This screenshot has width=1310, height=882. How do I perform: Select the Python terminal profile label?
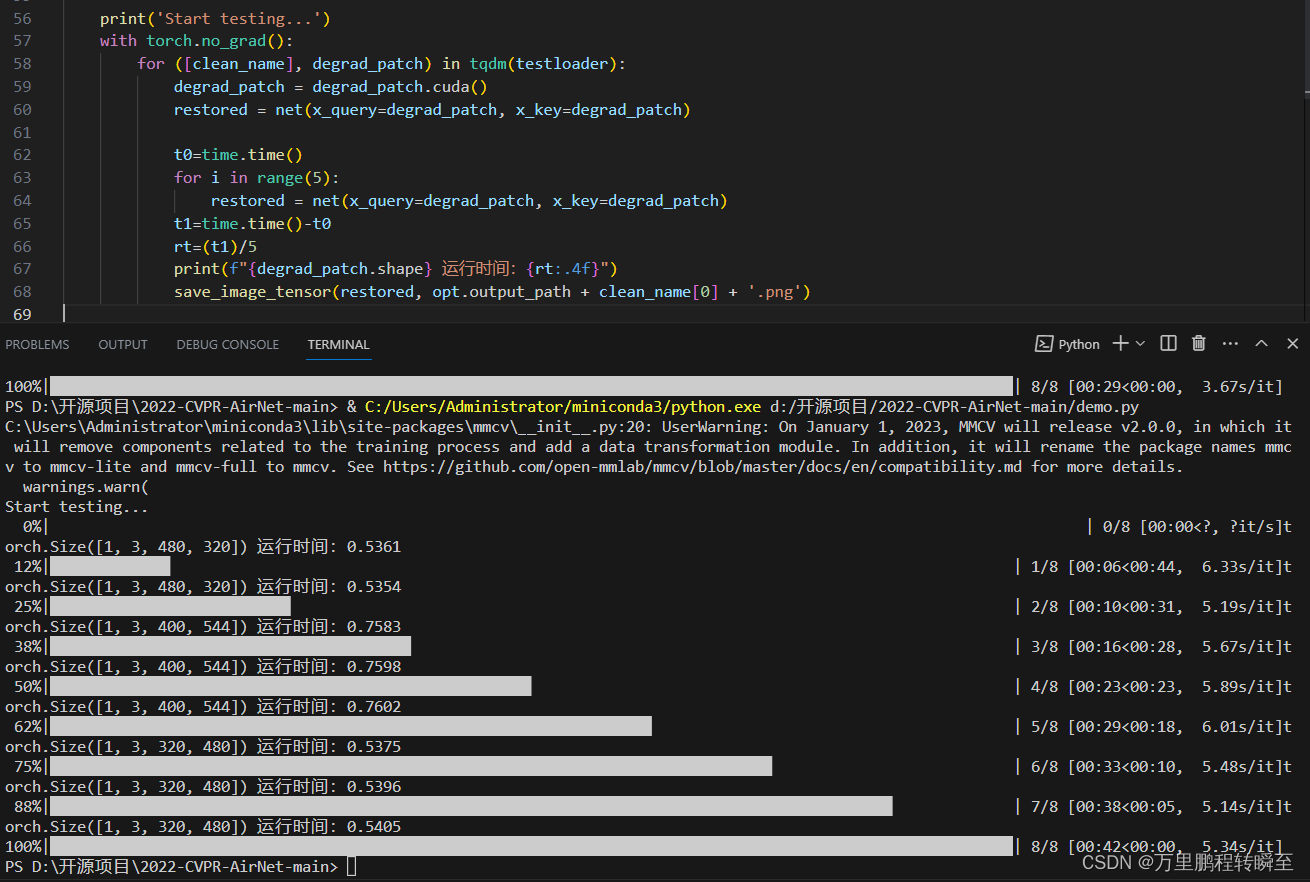pyautogui.click(x=1079, y=344)
